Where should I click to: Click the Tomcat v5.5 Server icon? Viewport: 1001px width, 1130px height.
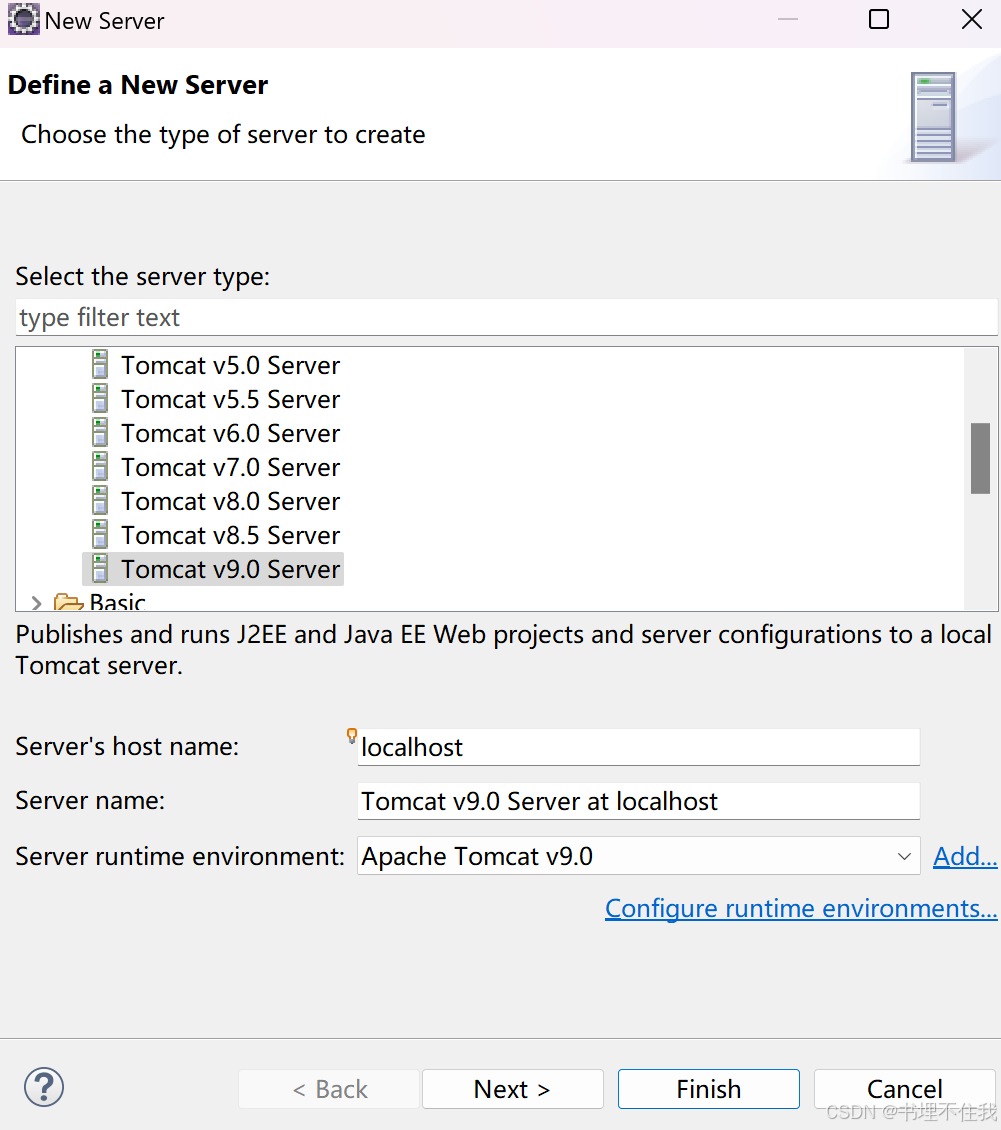coord(100,399)
